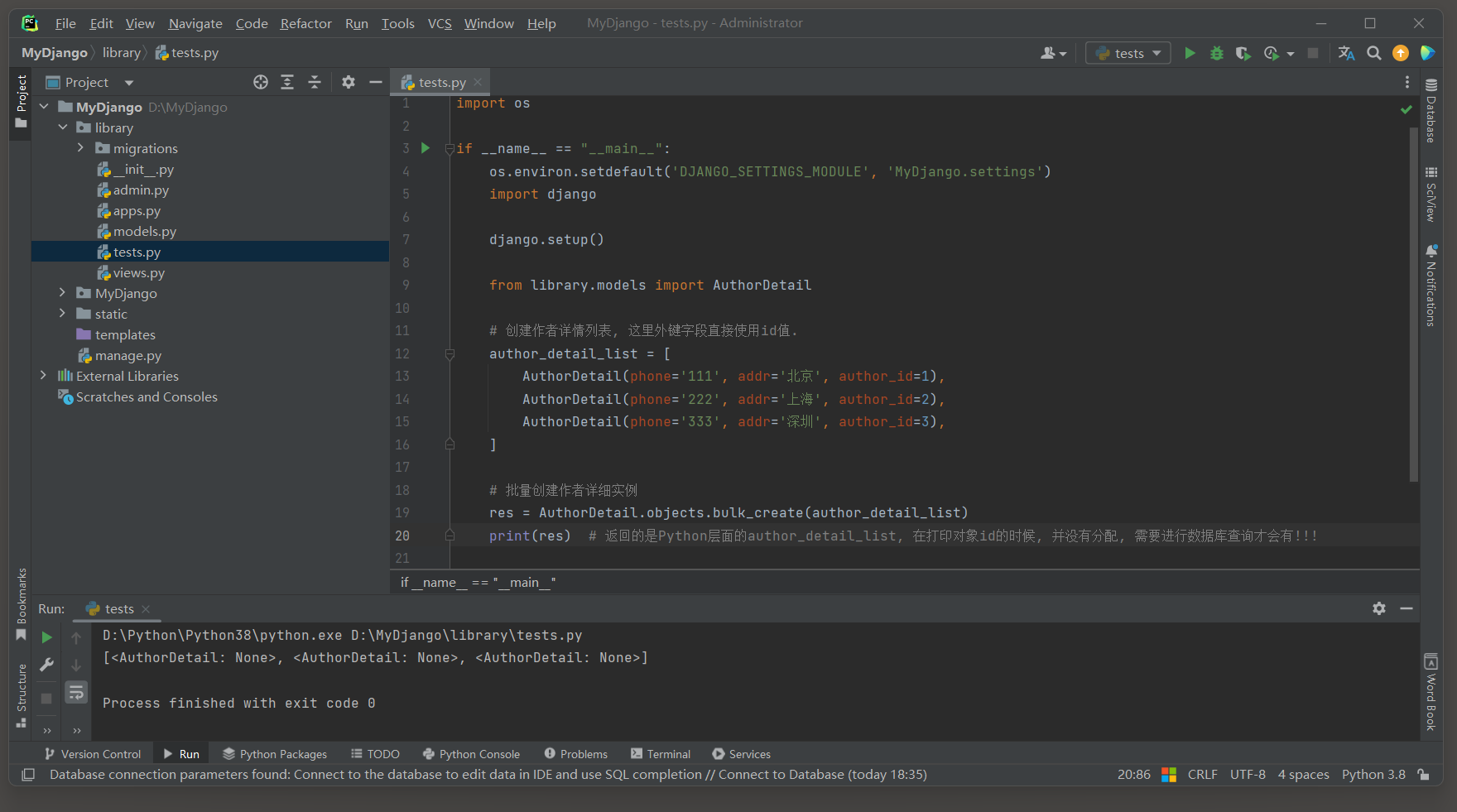Close the tests.py editor tab
Screen dimensions: 1457x812
click(478, 82)
